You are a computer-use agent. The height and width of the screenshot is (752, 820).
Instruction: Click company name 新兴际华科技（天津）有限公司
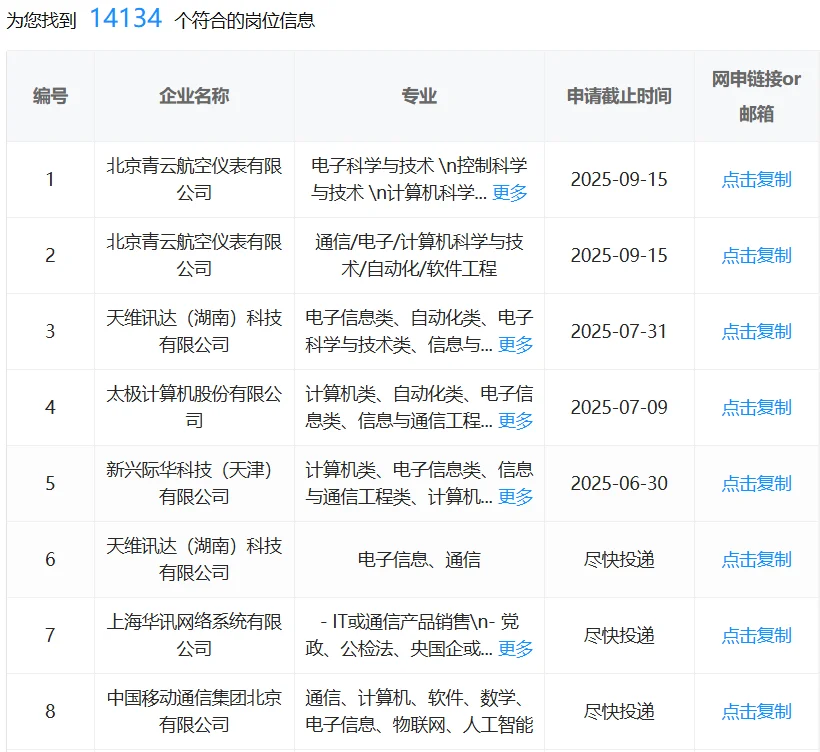pyautogui.click(x=194, y=483)
